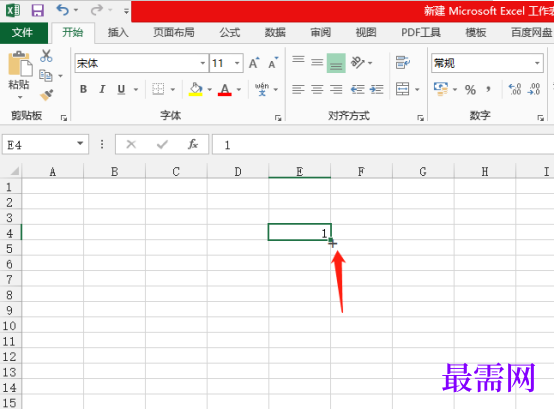Apply comma thousands separator style
554x409 pixels.
click(x=488, y=89)
